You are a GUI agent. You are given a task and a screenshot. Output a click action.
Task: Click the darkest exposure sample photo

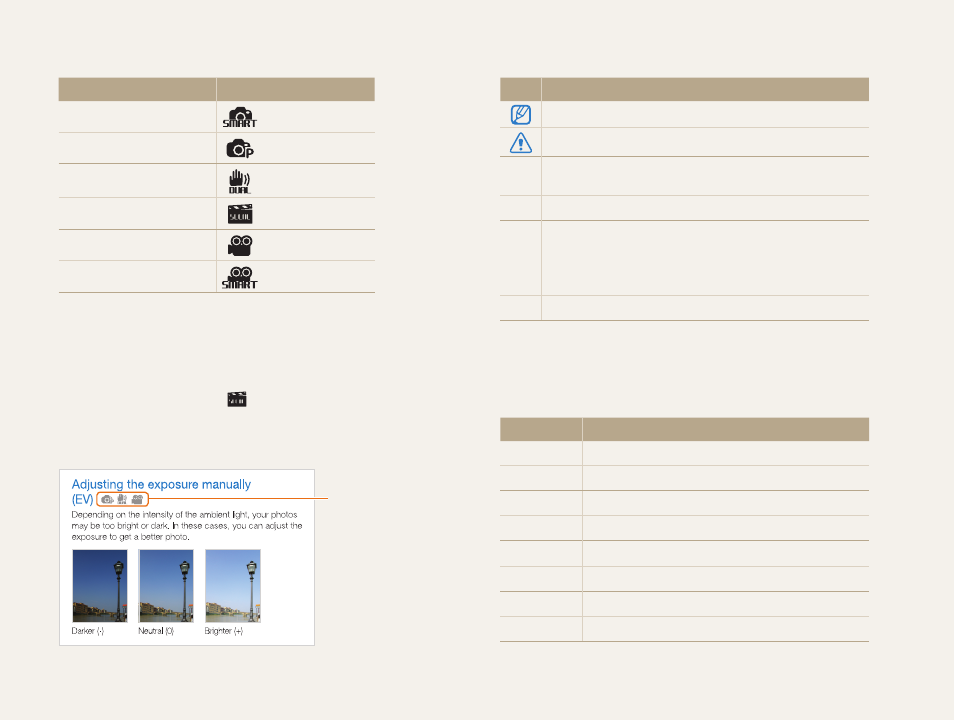100,585
